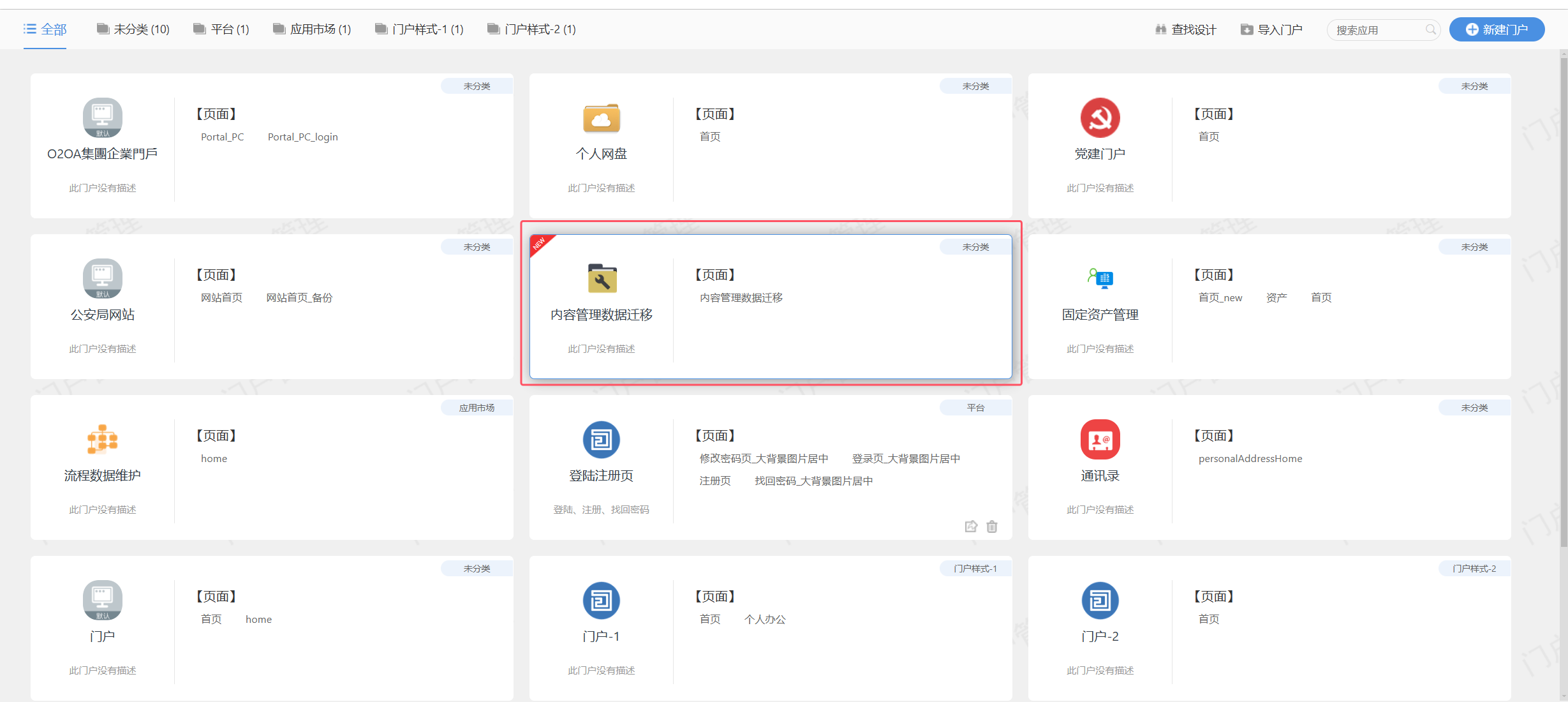Click the O2OA集團企業門戶 monitor icon
The height and width of the screenshot is (702, 1568).
click(x=102, y=118)
